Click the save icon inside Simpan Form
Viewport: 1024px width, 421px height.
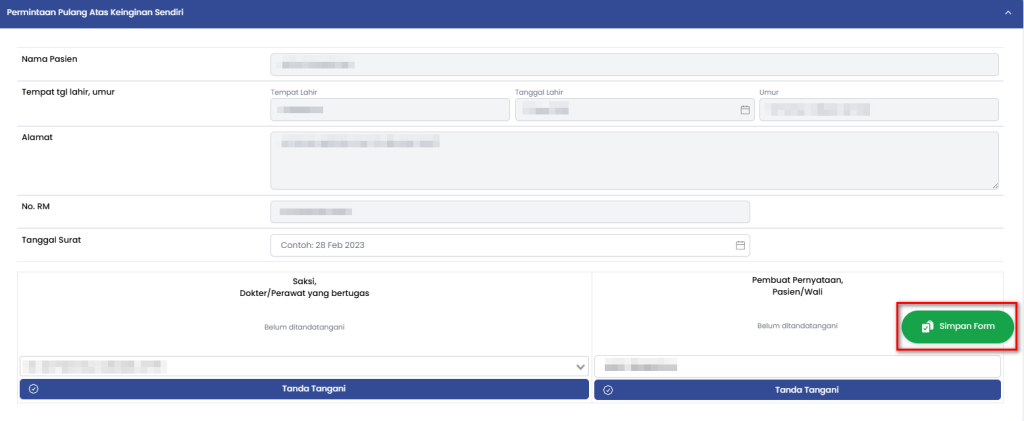click(x=927, y=327)
